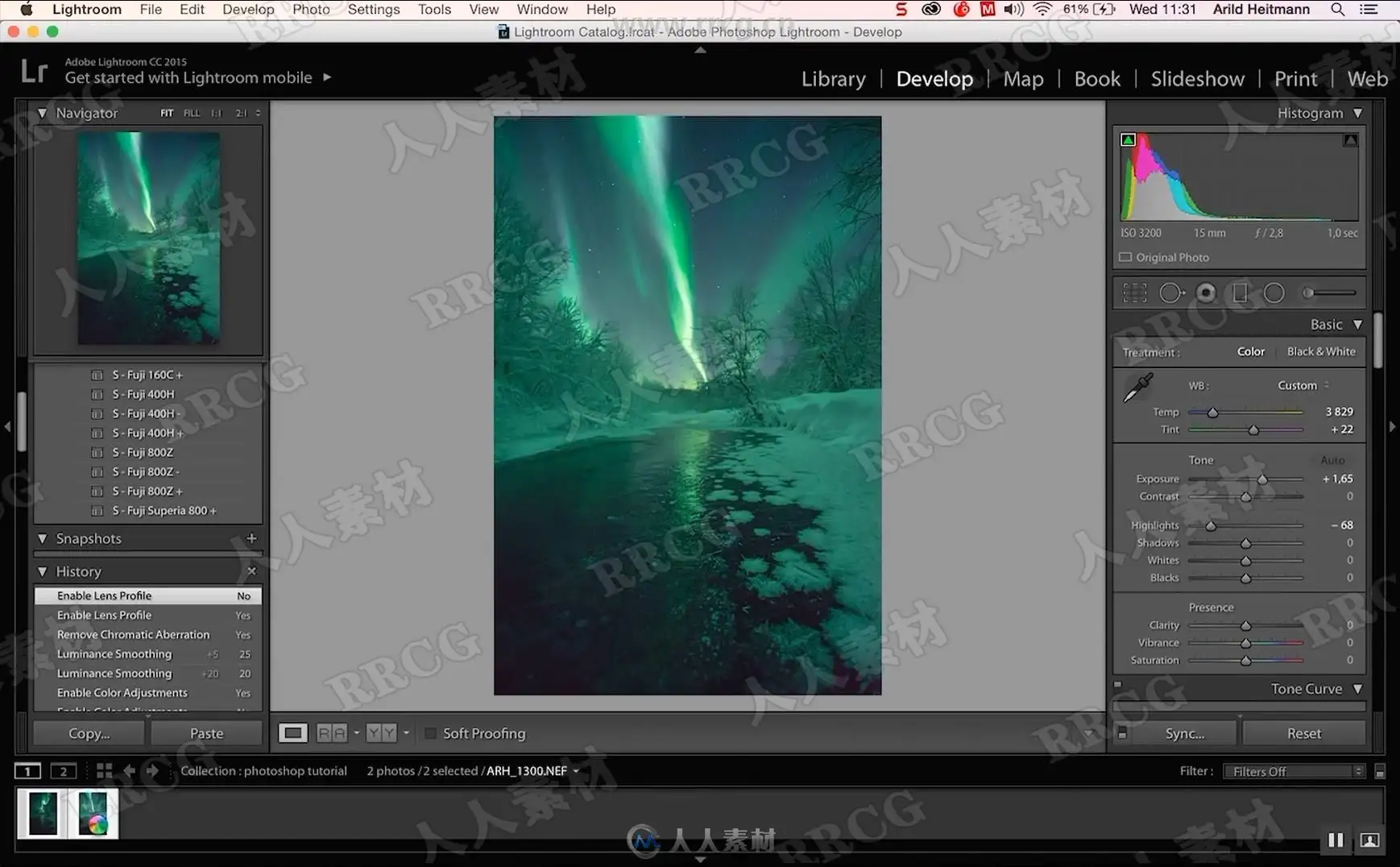The height and width of the screenshot is (867, 1400).
Task: Collapse the Snapshots panel
Action: click(42, 538)
